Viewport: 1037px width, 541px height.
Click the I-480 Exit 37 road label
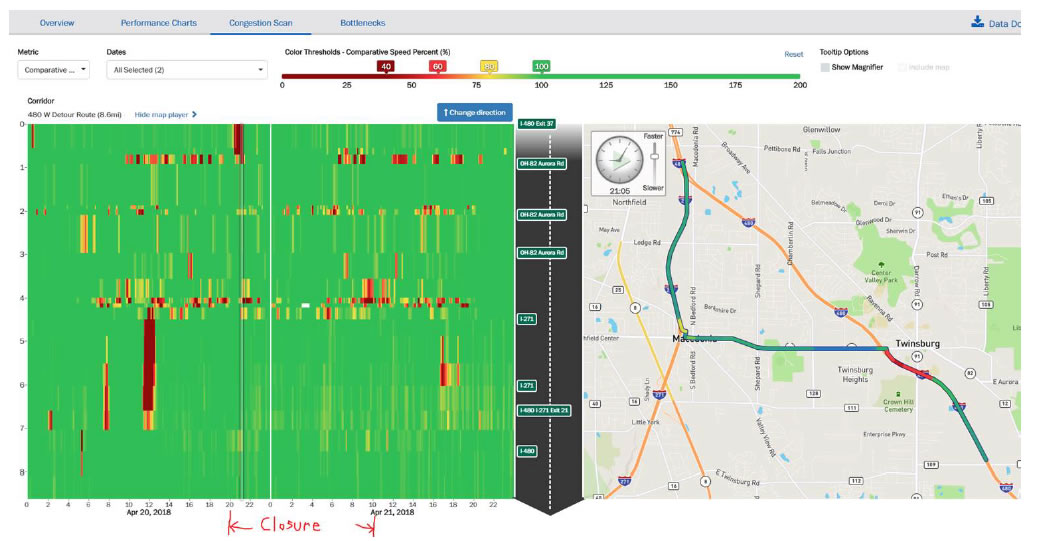[x=537, y=124]
